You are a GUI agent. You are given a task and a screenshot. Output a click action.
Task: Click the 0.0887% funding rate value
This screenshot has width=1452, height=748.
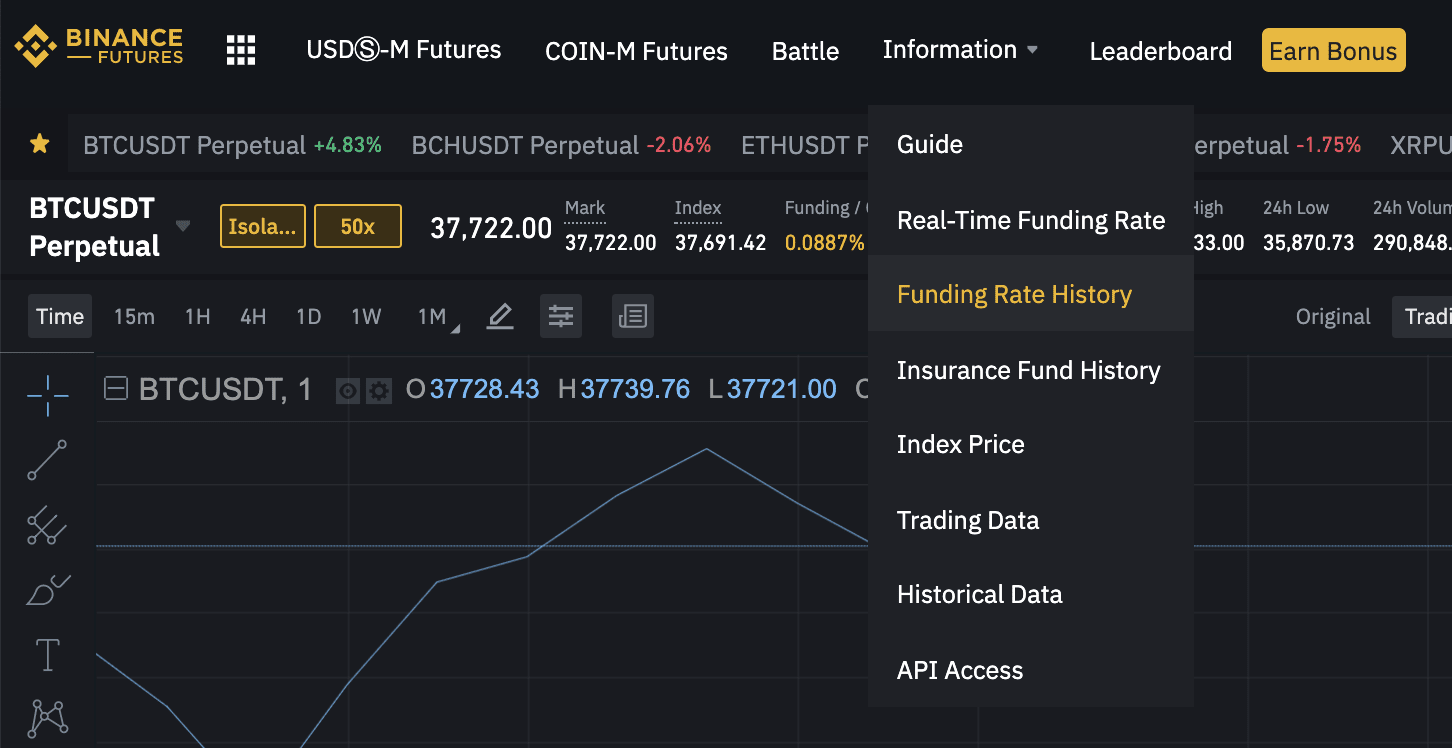825,243
